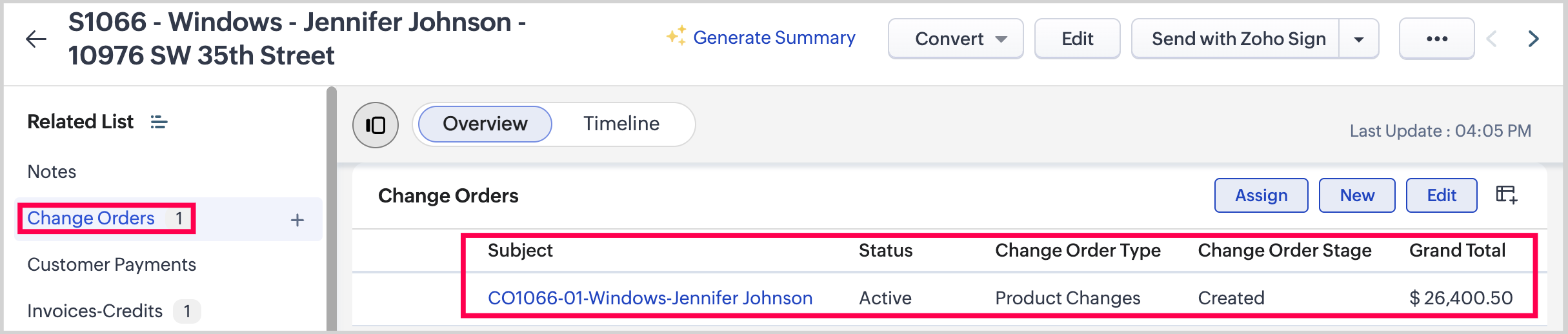Go to next record arrow

click(1534, 39)
